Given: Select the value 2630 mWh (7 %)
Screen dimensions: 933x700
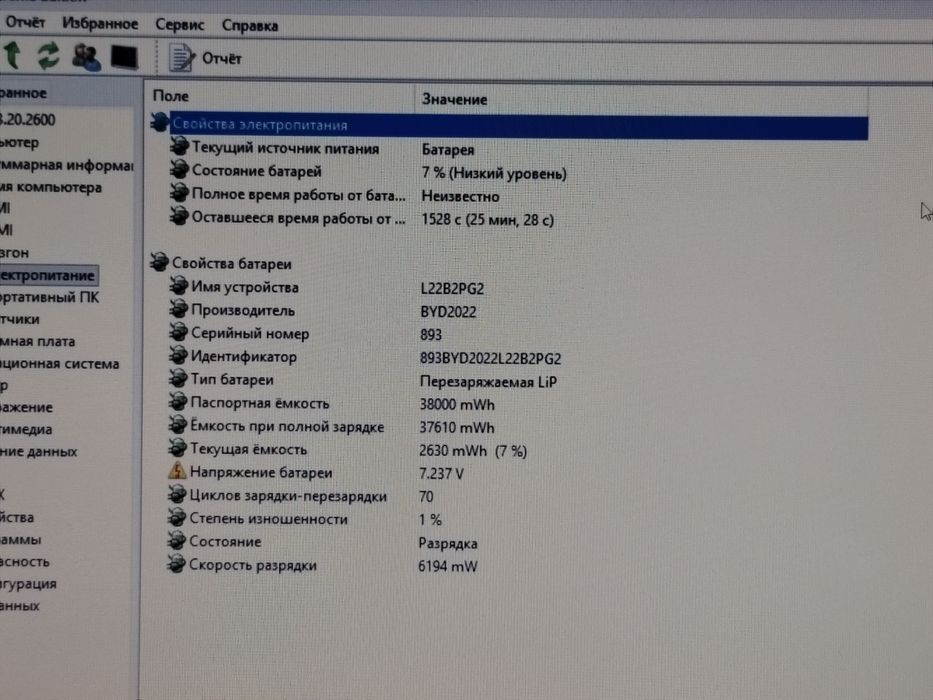Looking at the screenshot, I should [472, 451].
